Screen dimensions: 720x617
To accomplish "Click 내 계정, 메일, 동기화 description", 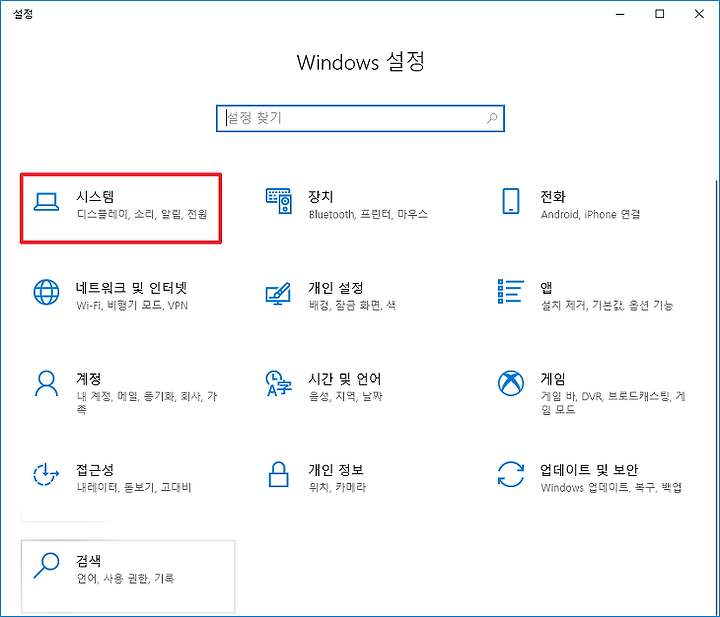I will tap(147, 403).
